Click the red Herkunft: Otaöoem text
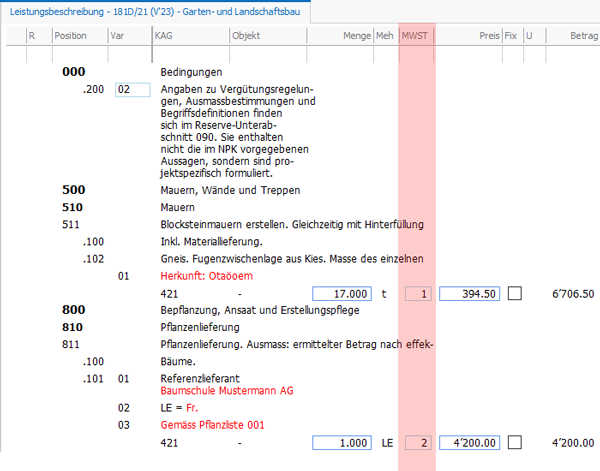600x471 pixels. click(x=207, y=276)
